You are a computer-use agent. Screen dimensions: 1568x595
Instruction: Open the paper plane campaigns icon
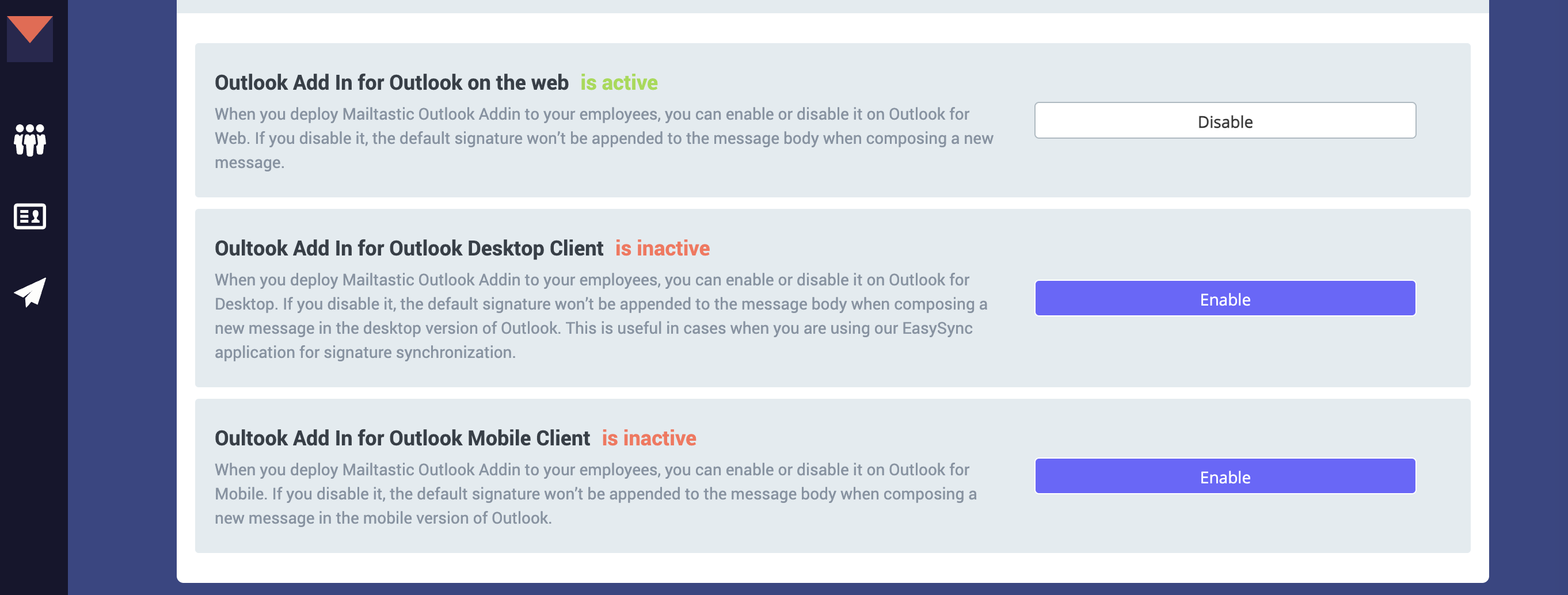(29, 293)
